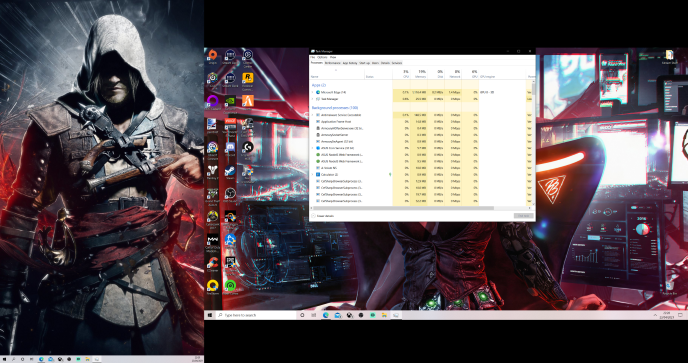The image size is (688, 363).
Task: Show hidden icons chevron in system tray
Action: click(x=656, y=315)
